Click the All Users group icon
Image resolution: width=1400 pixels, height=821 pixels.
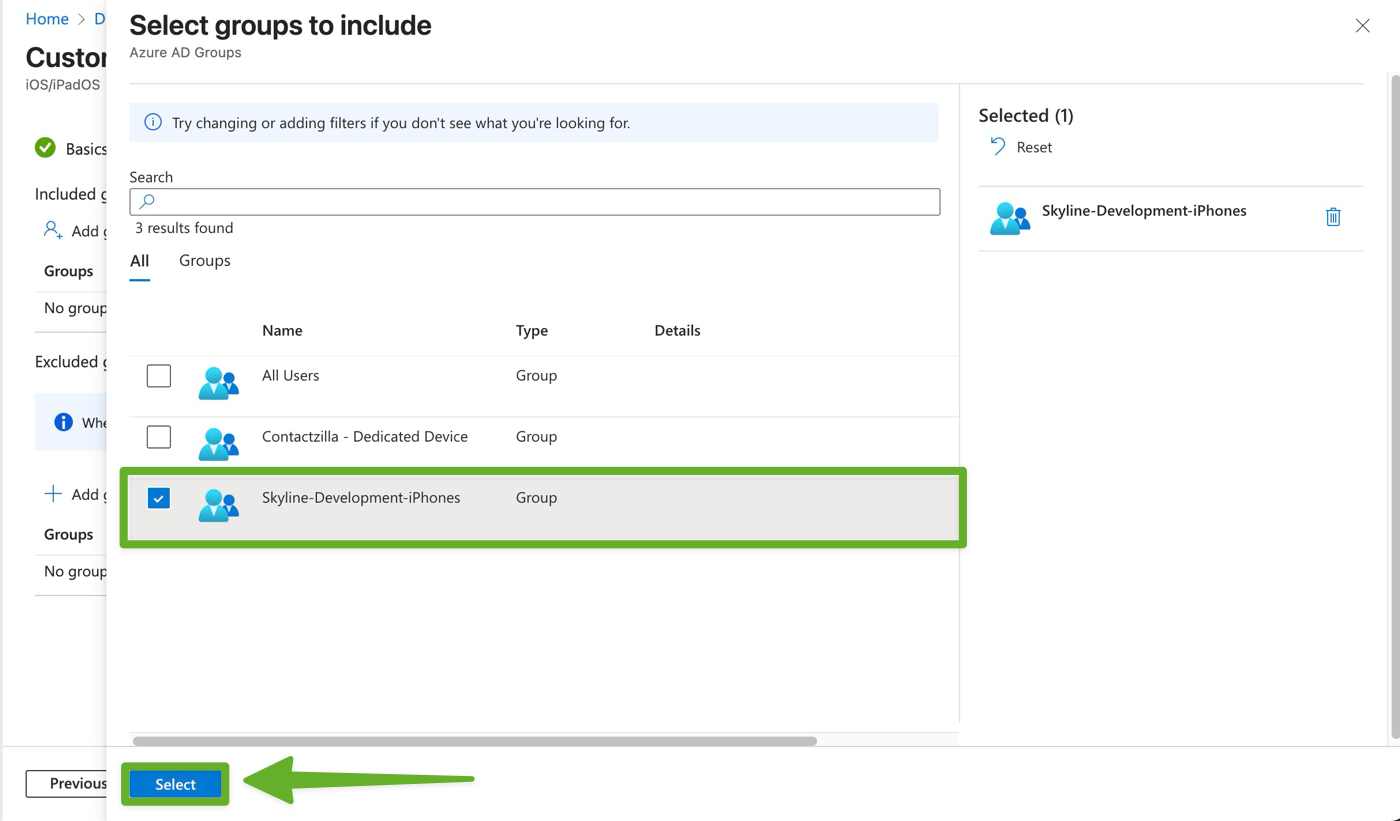[218, 383]
